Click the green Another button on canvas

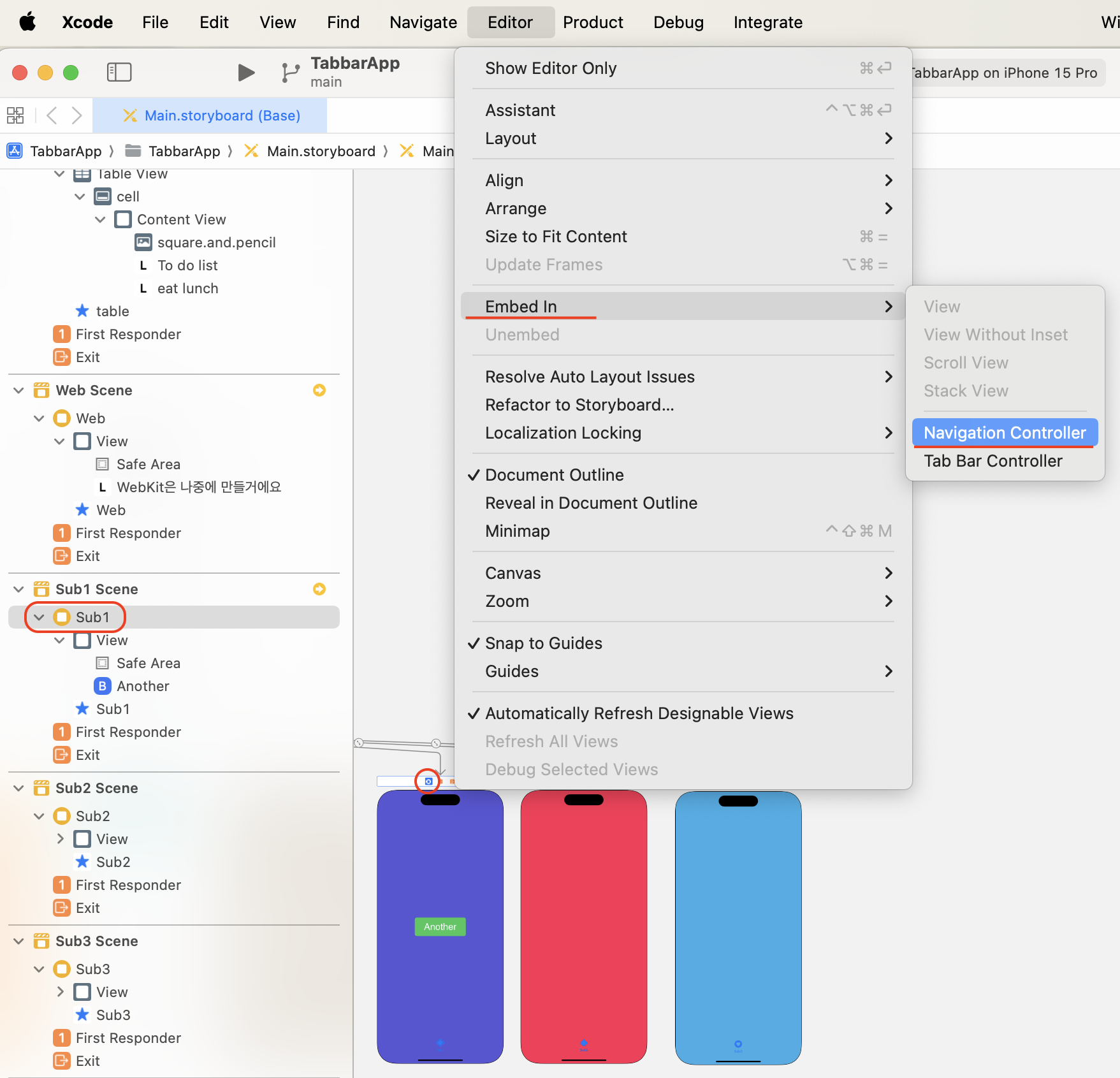(440, 927)
